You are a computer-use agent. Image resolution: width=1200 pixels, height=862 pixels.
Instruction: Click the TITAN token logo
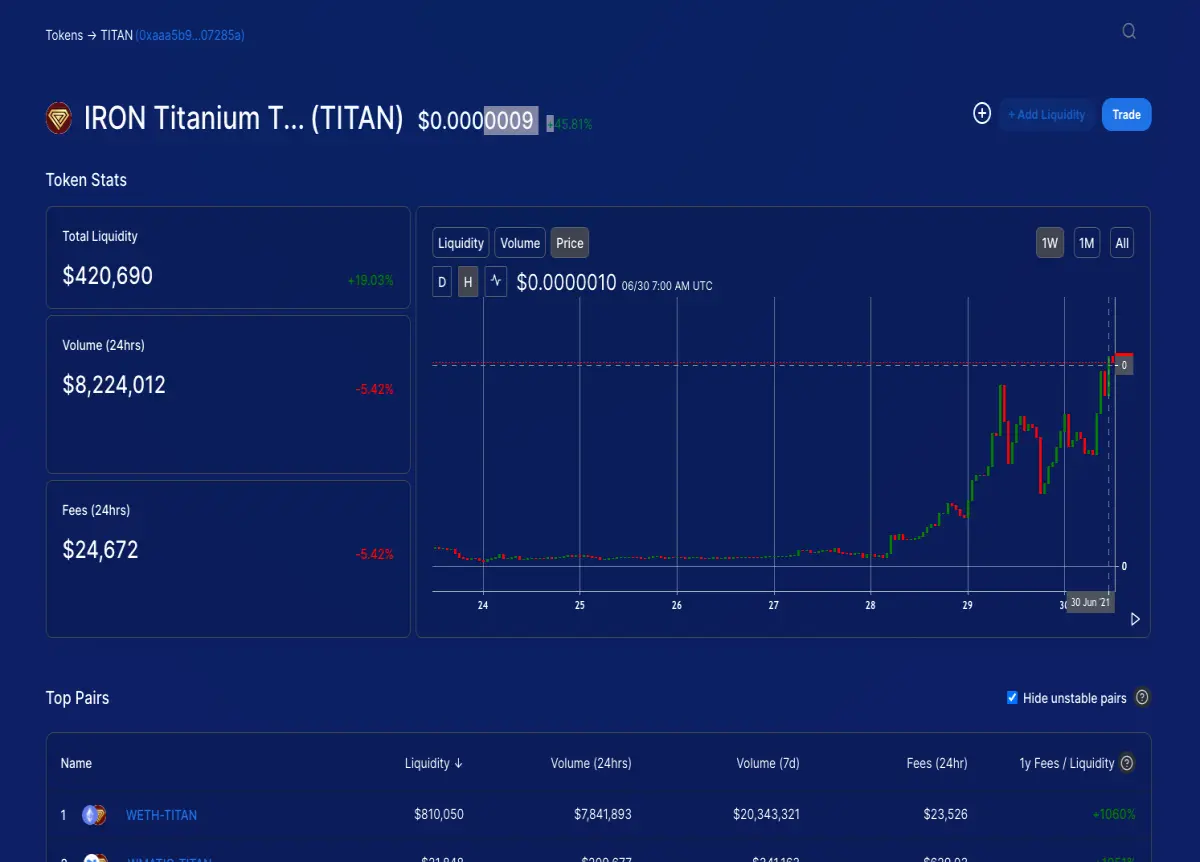click(59, 119)
